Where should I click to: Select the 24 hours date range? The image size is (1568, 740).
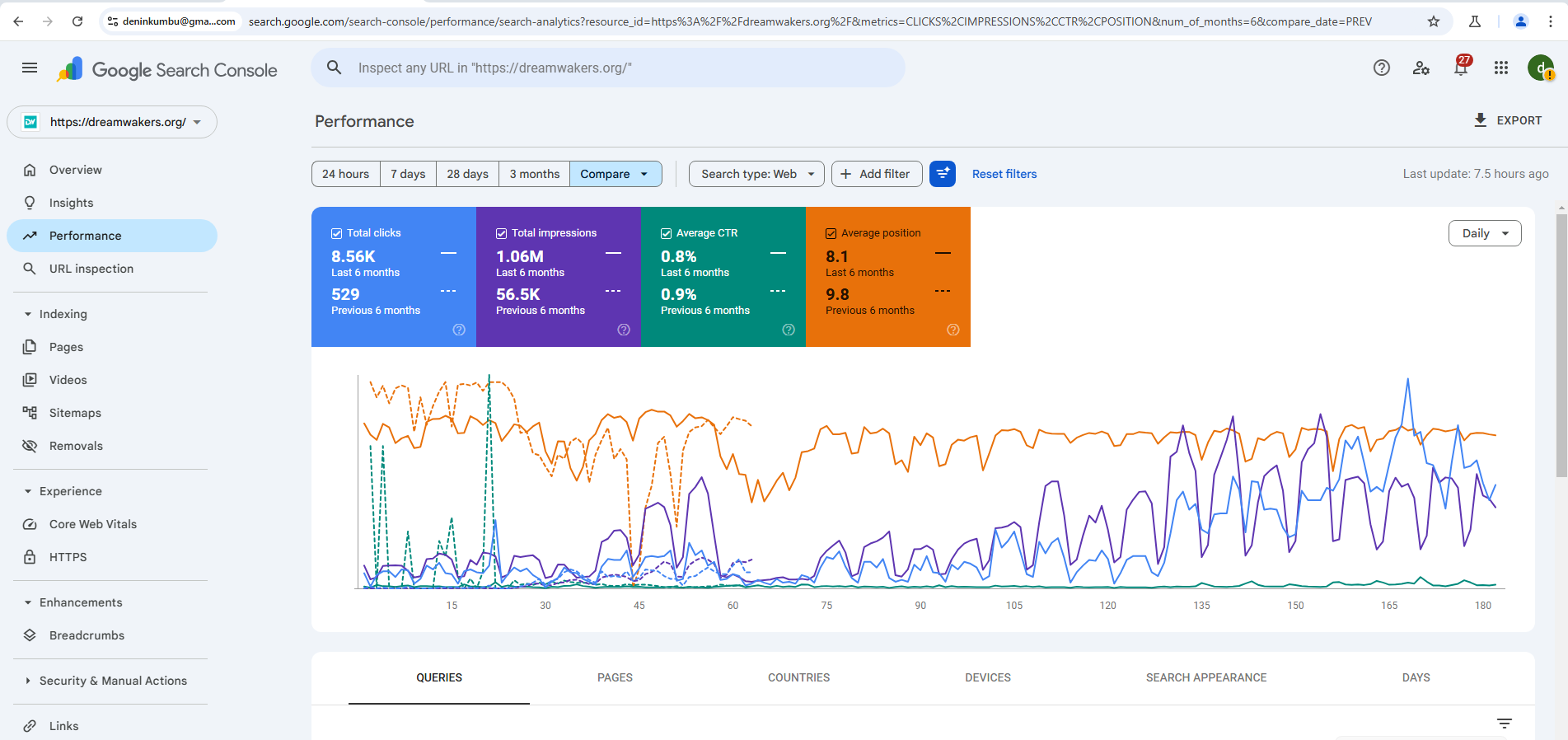[x=346, y=174]
